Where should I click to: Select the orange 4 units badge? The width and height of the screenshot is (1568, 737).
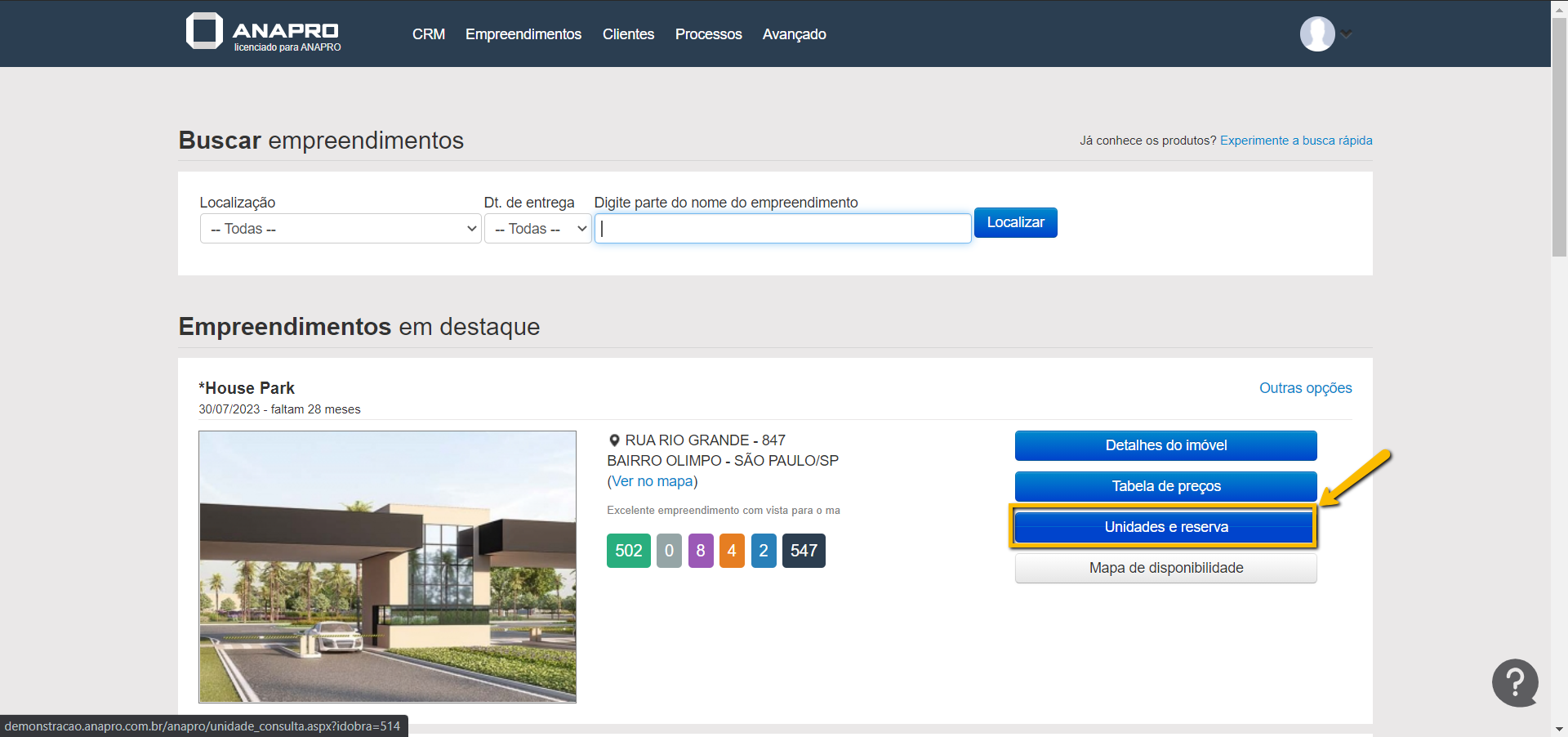[x=732, y=551]
